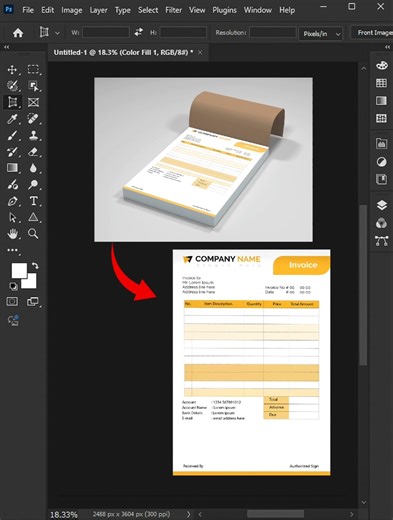Open the Paths panel icon

(x=382, y=241)
